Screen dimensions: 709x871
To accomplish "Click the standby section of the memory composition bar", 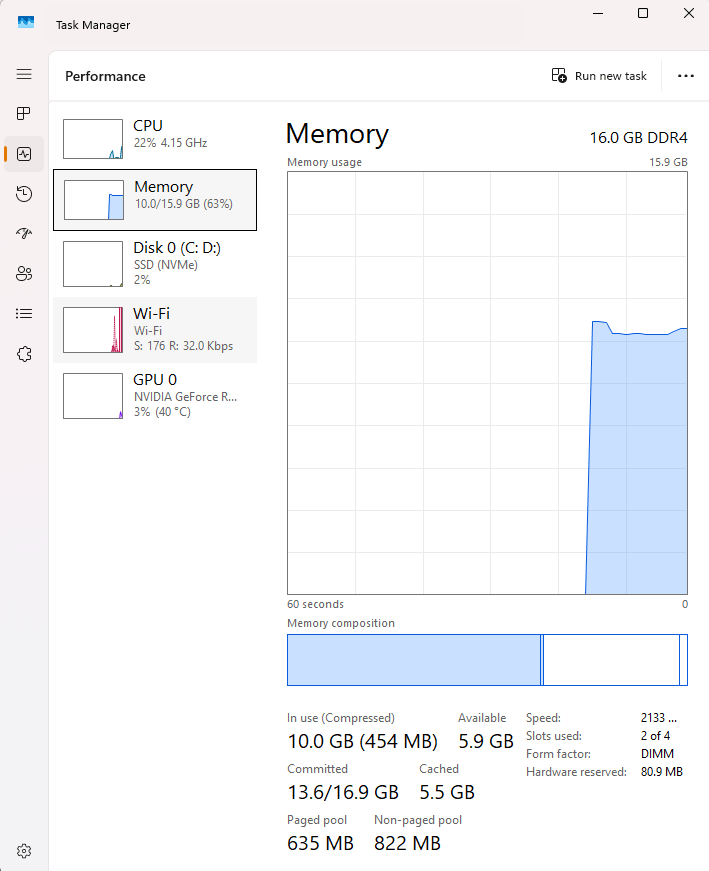I will point(611,660).
